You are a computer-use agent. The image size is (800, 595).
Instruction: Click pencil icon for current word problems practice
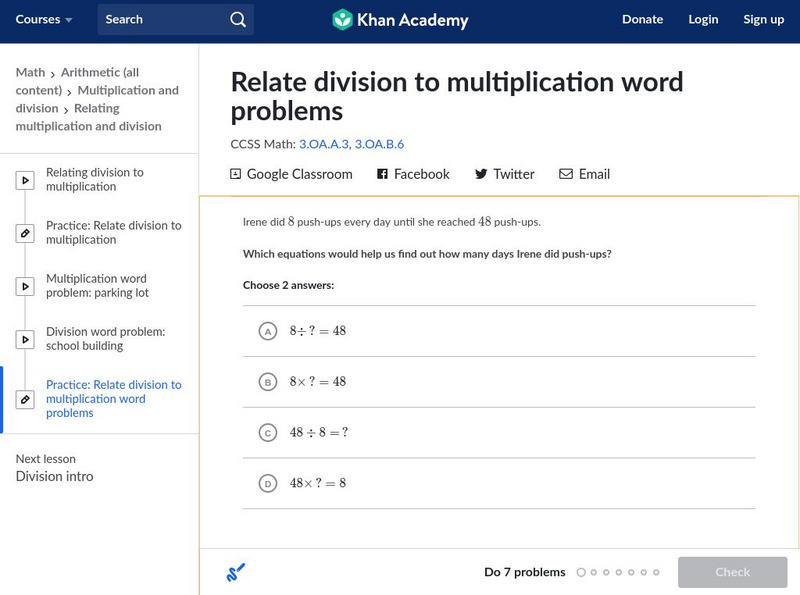pos(25,399)
